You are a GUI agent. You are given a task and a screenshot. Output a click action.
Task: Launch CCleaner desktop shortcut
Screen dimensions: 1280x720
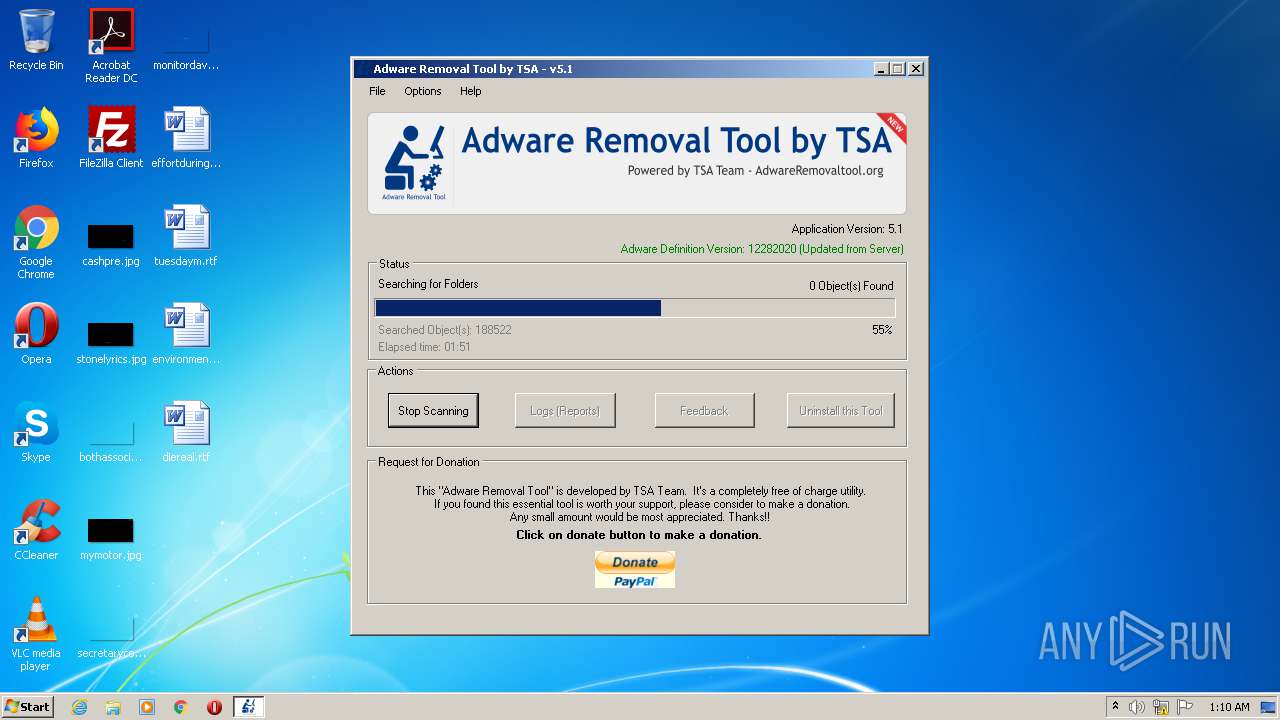pyautogui.click(x=36, y=530)
